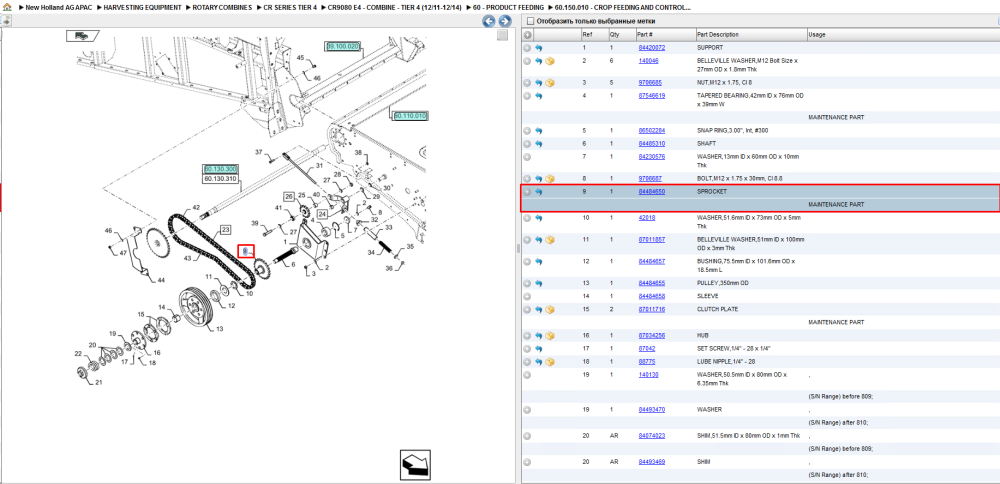Enable 'Отобразить только выбранные метки' checkbox
This screenshot has width=1000, height=484.
[x=529, y=21]
